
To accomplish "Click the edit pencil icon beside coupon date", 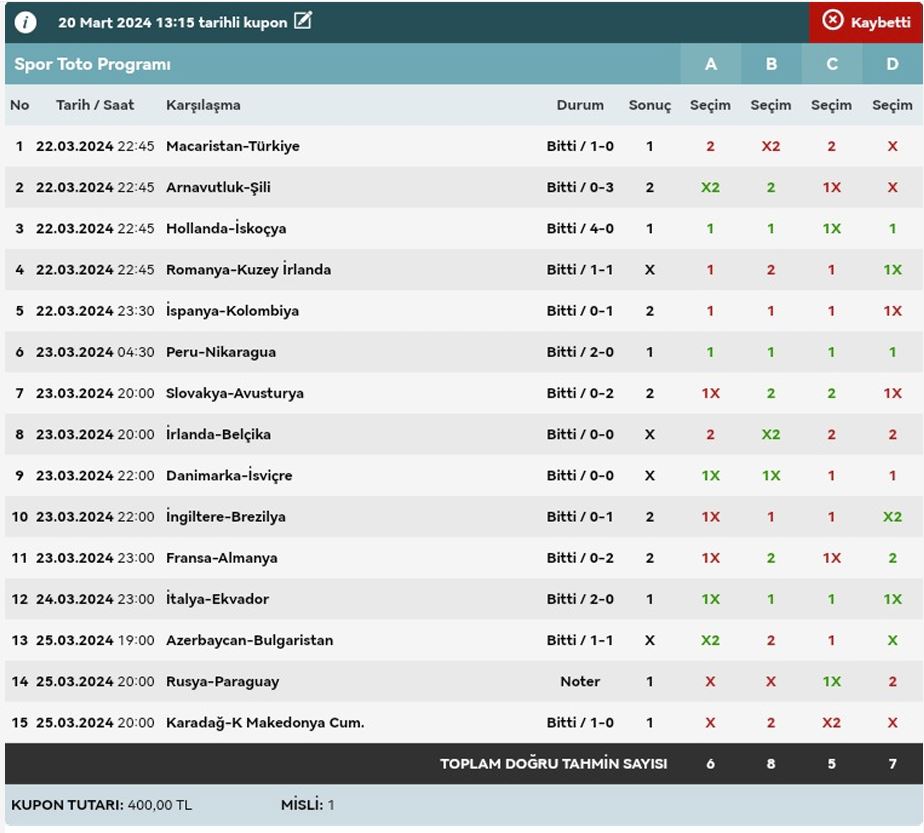I will (303, 21).
